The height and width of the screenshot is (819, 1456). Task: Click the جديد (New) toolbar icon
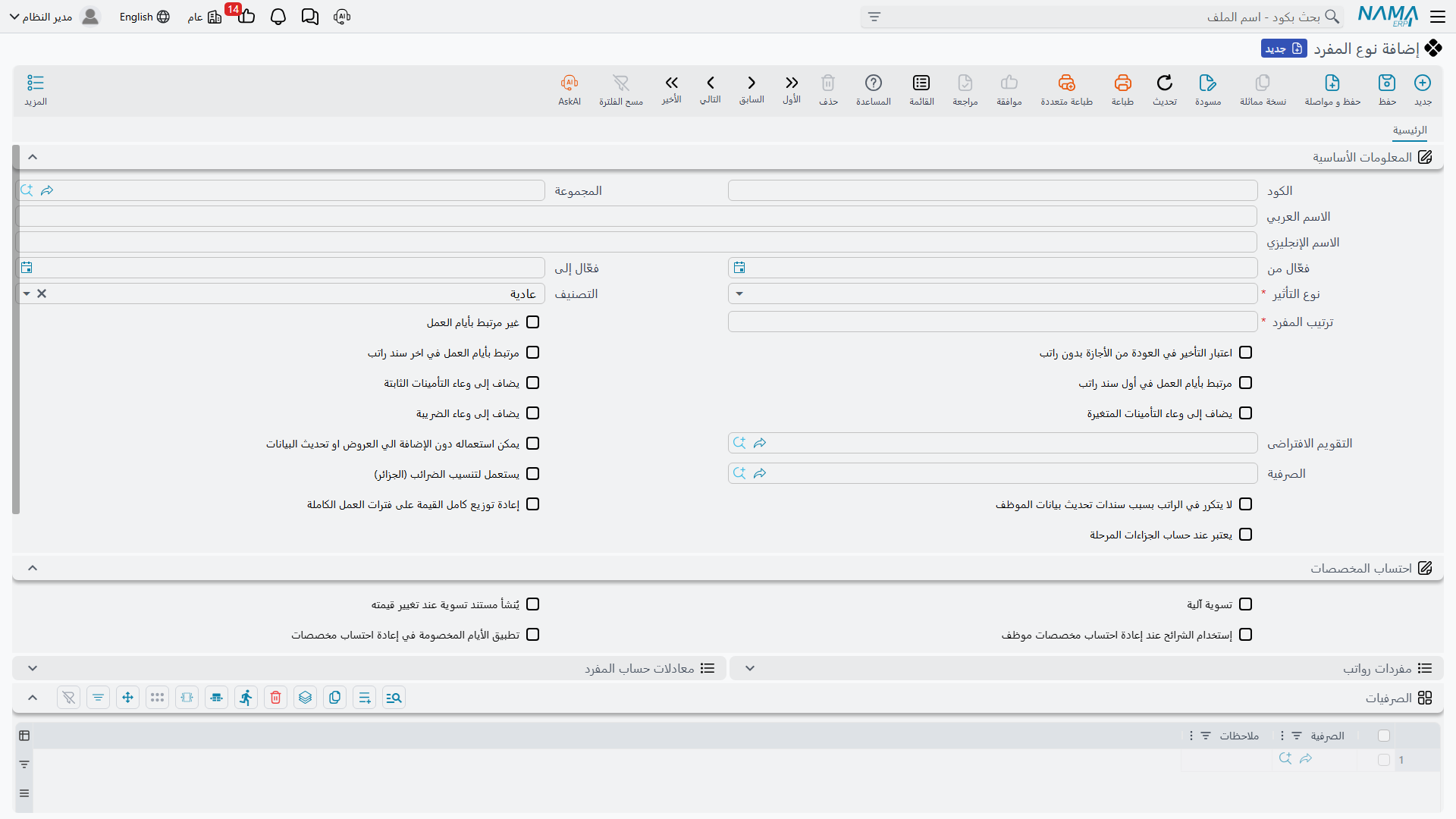click(1423, 83)
